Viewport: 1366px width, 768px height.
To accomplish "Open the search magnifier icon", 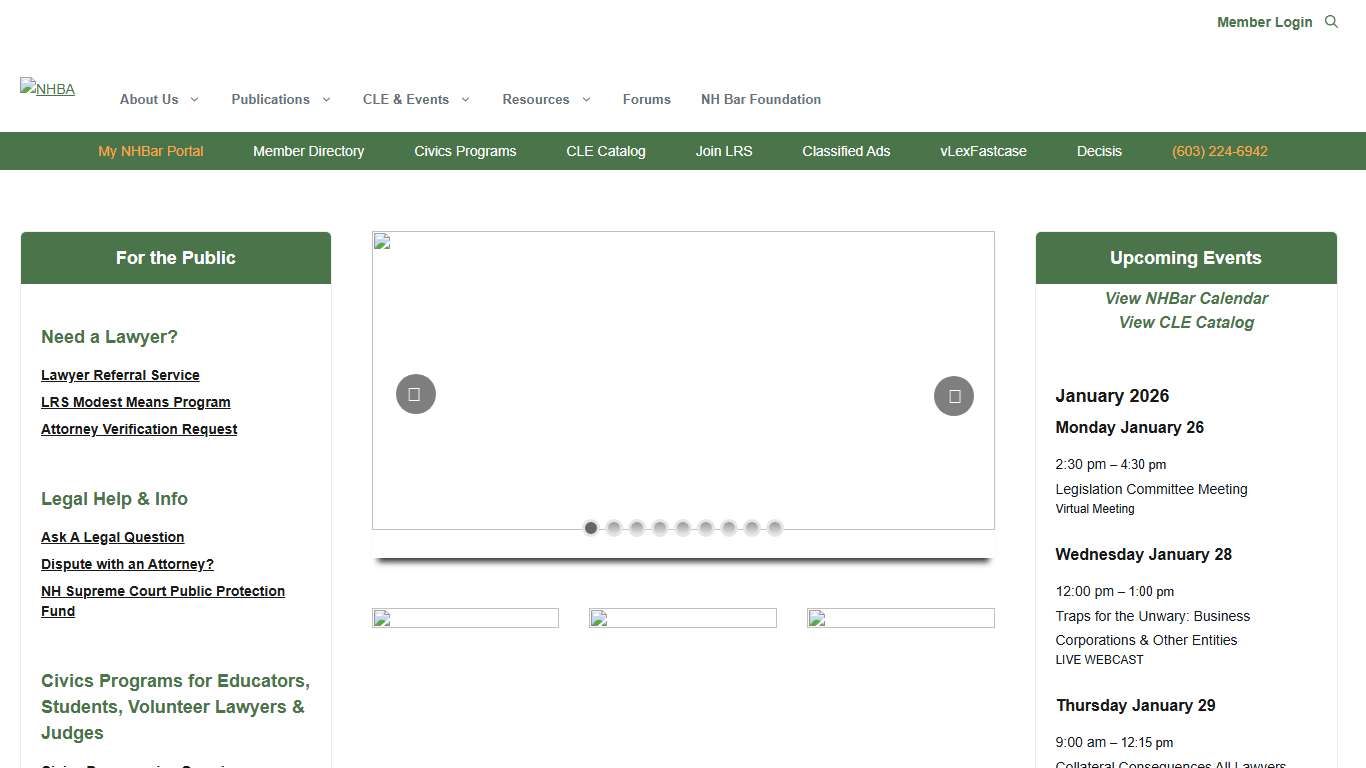I will coord(1331,22).
